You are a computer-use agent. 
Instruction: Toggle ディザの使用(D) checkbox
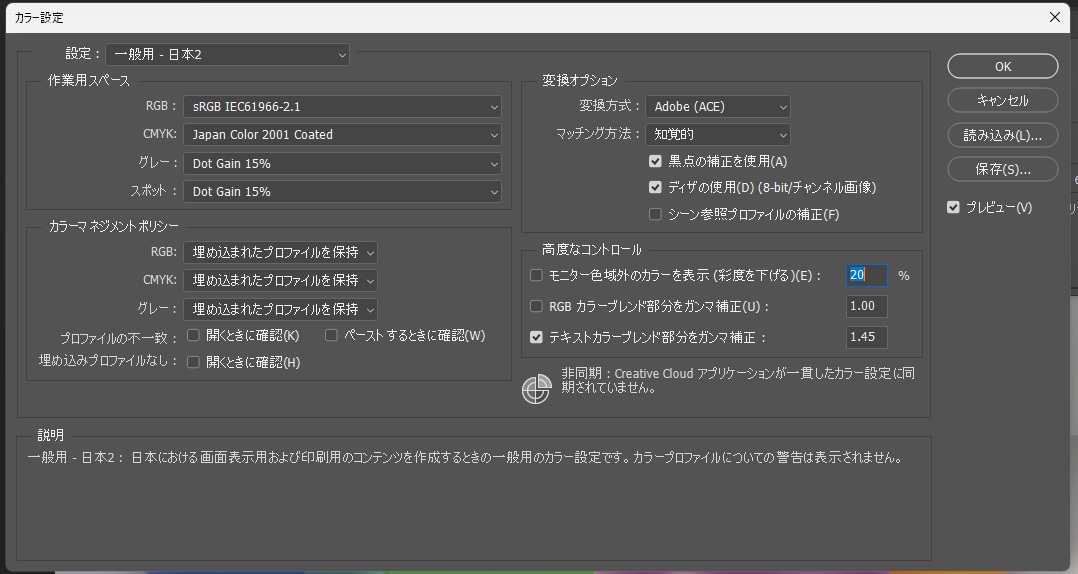(x=655, y=187)
